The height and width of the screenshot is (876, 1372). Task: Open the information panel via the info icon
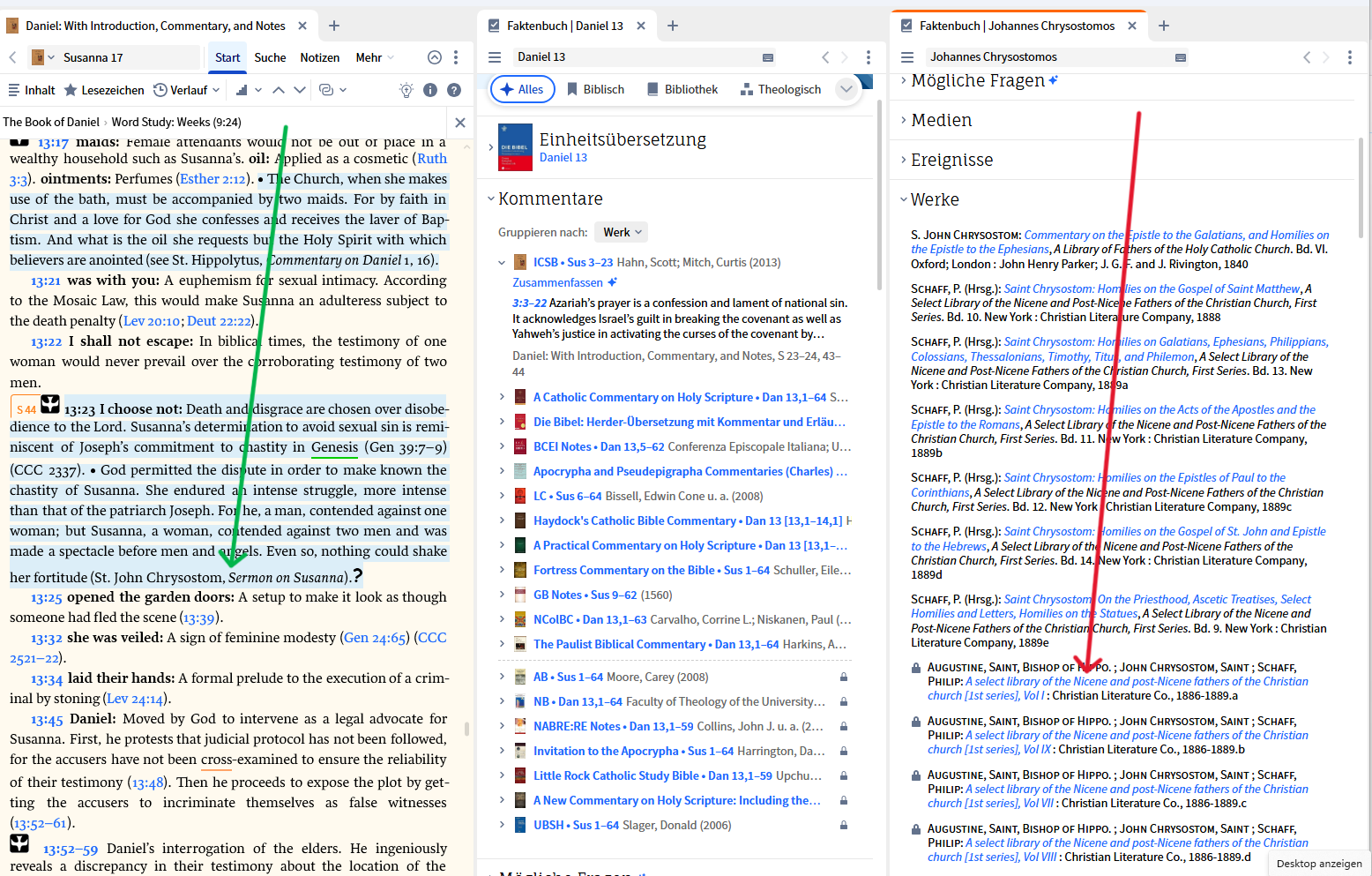[430, 89]
